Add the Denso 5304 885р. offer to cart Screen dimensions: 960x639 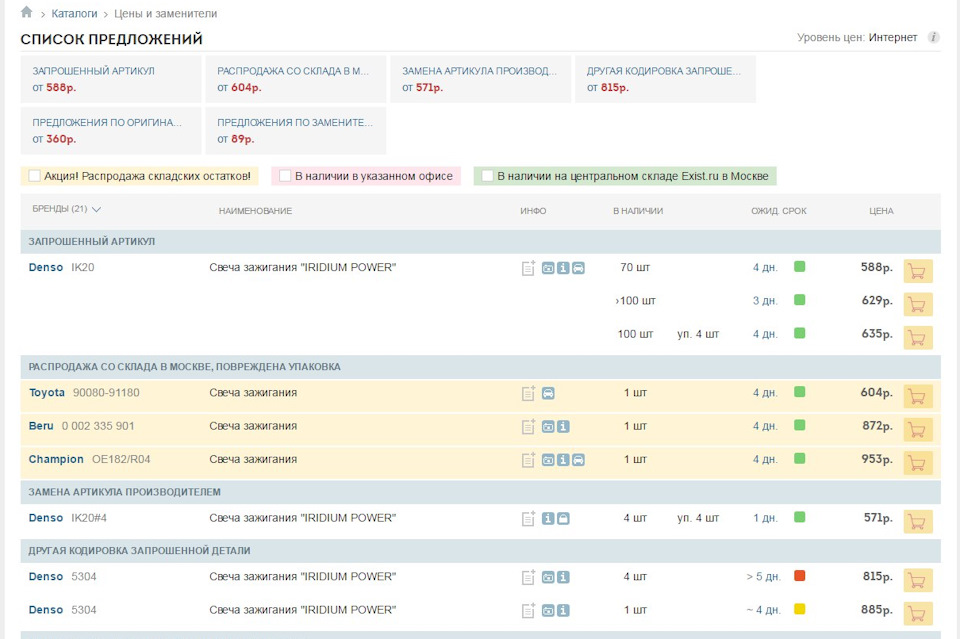pos(918,613)
